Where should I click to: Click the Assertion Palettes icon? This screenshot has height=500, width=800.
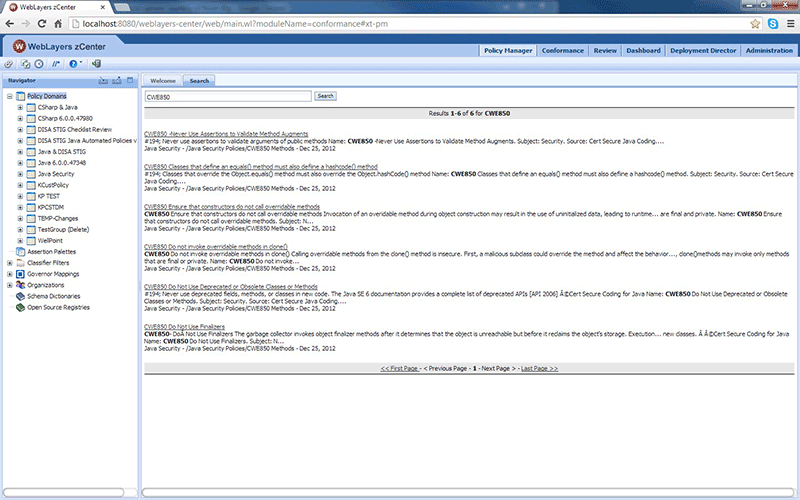pos(20,252)
